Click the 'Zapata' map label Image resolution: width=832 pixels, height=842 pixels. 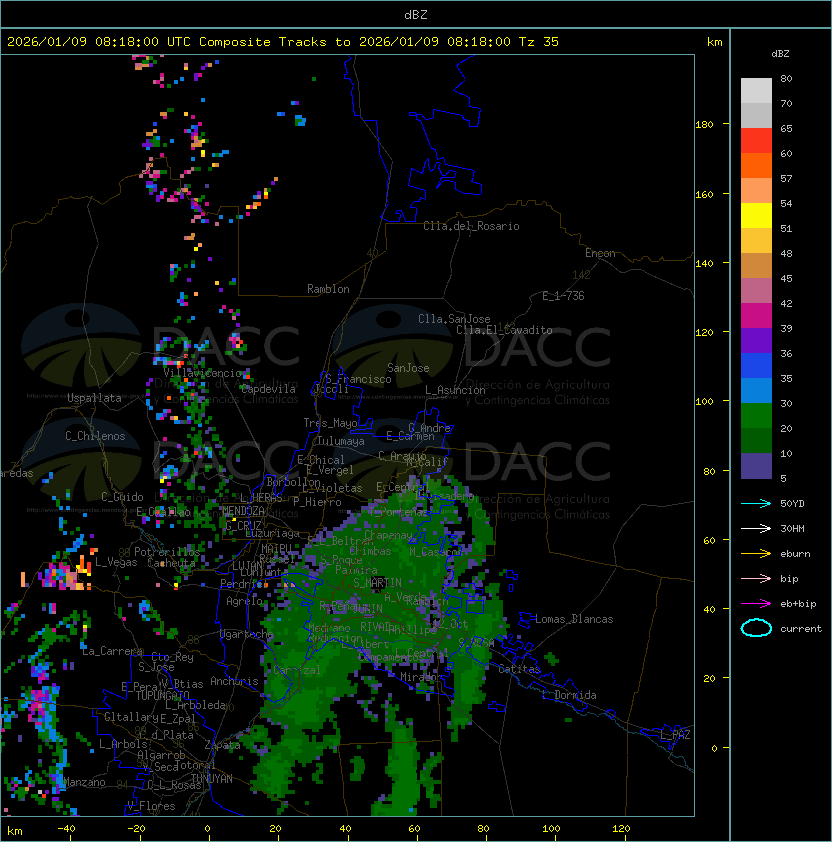pyautogui.click(x=222, y=745)
